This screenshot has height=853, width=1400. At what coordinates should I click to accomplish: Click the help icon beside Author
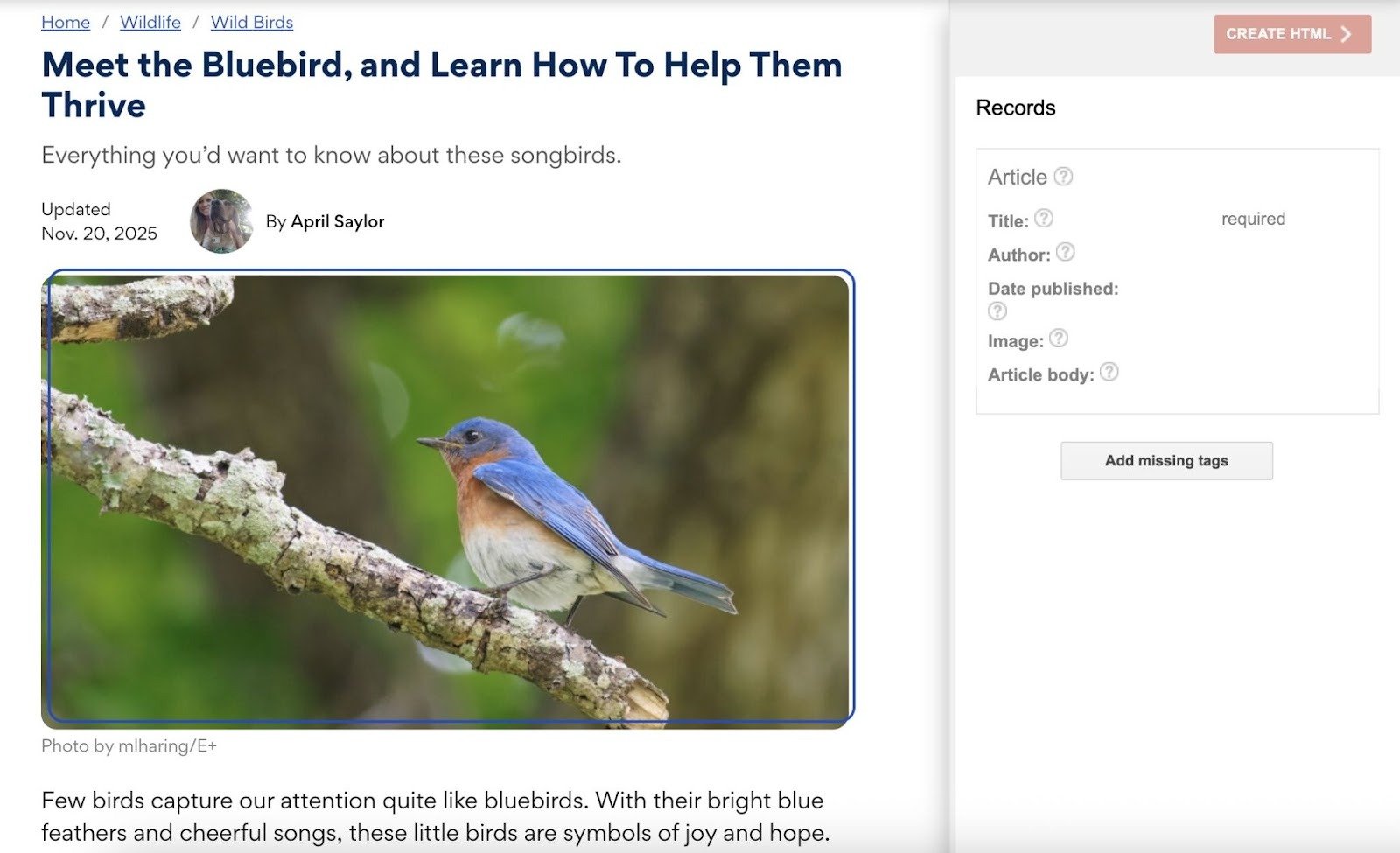[1065, 252]
